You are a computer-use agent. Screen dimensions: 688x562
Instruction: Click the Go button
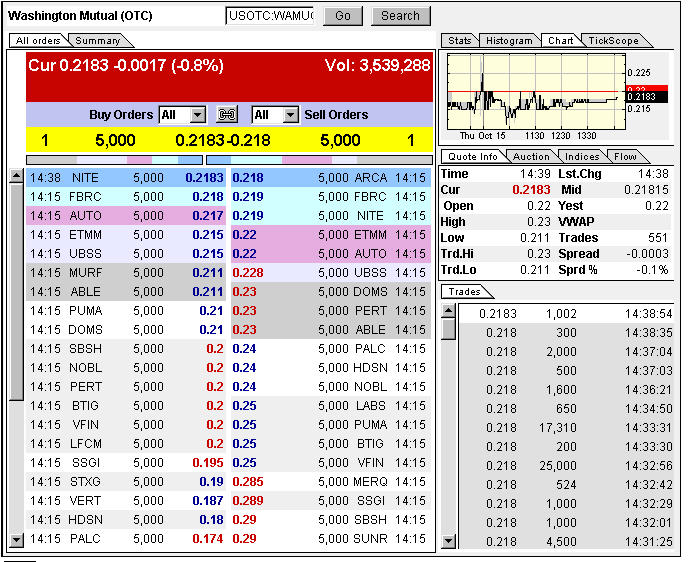[343, 16]
